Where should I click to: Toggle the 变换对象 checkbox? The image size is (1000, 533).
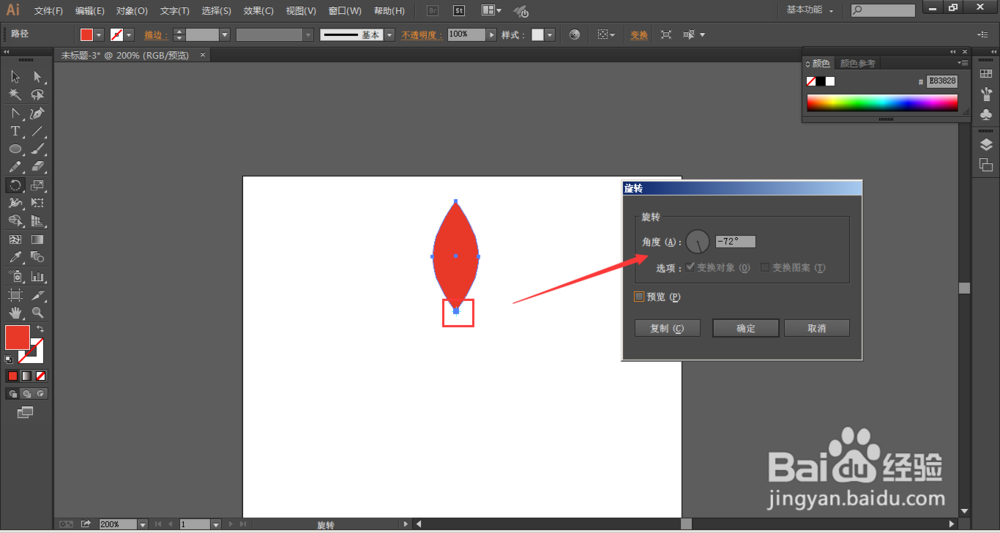[691, 268]
